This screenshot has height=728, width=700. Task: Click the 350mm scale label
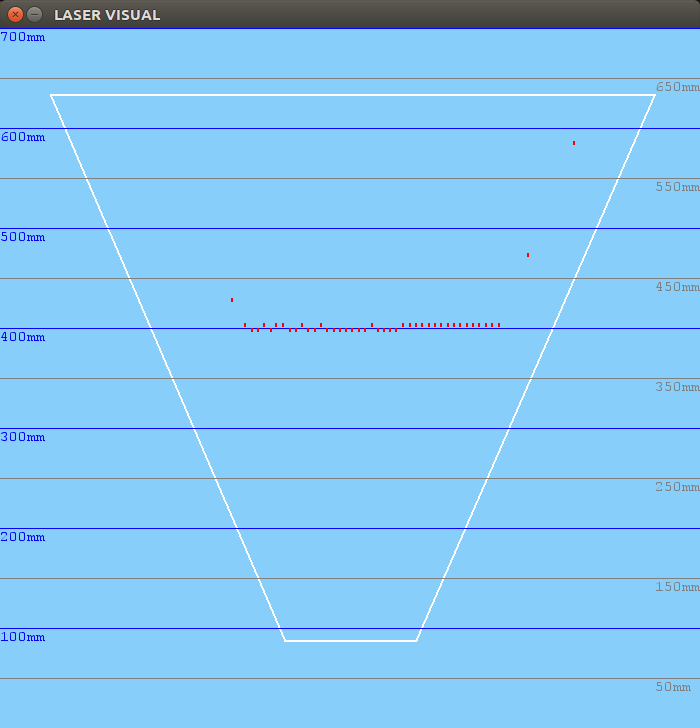(x=677, y=387)
